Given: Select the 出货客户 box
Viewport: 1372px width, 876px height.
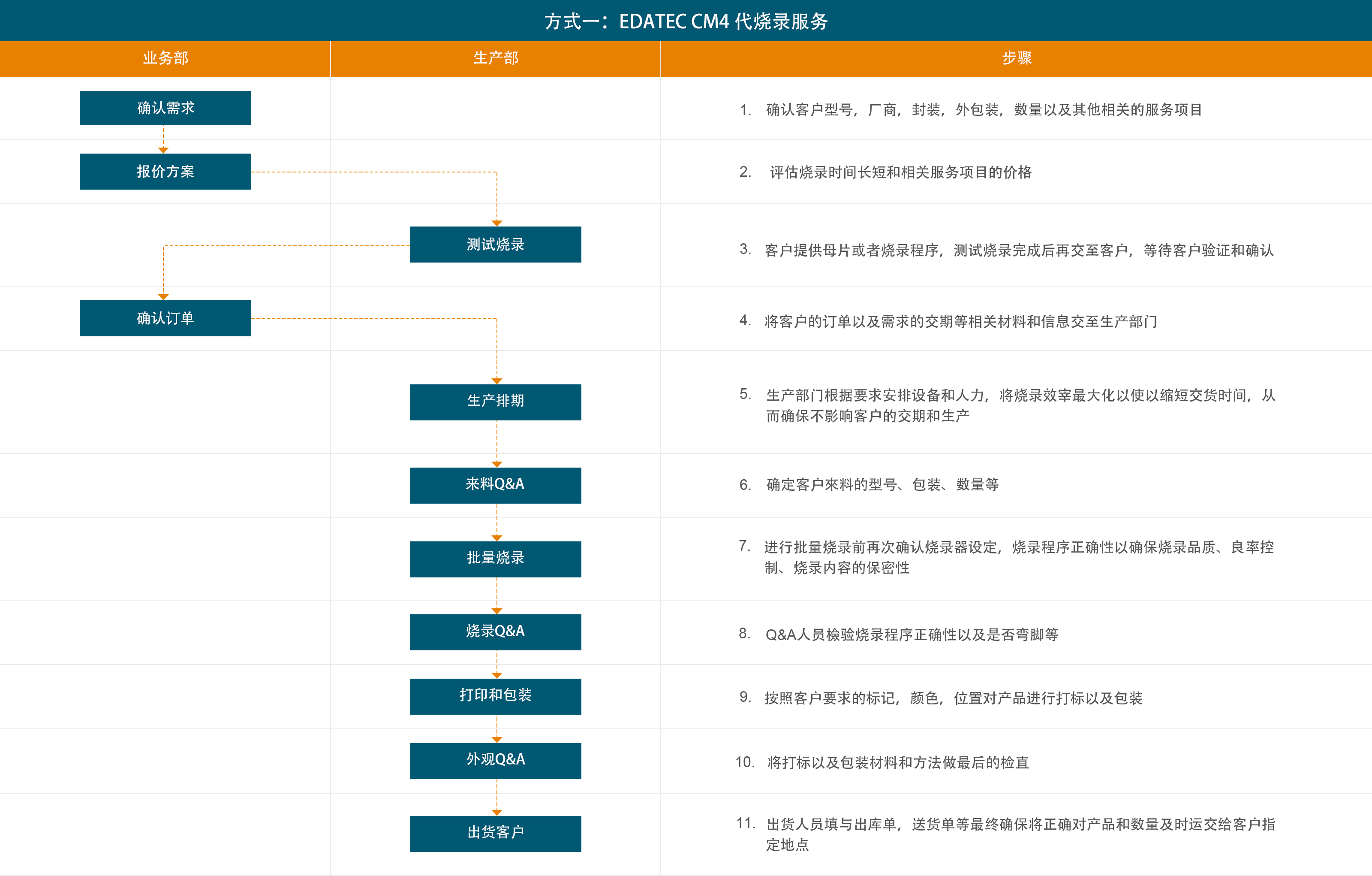Looking at the screenshot, I should coord(495,833).
